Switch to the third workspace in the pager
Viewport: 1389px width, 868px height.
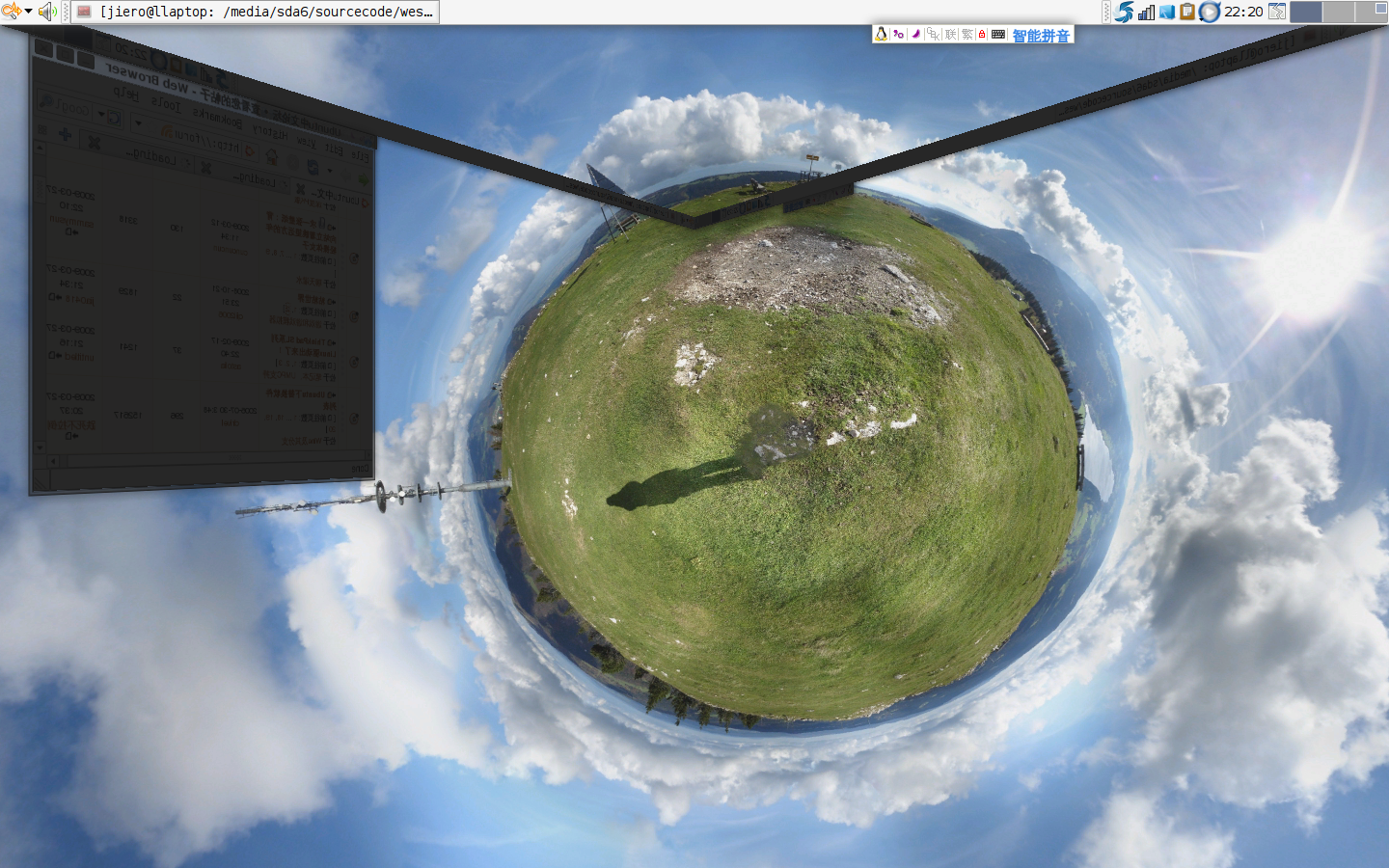click(1371, 12)
